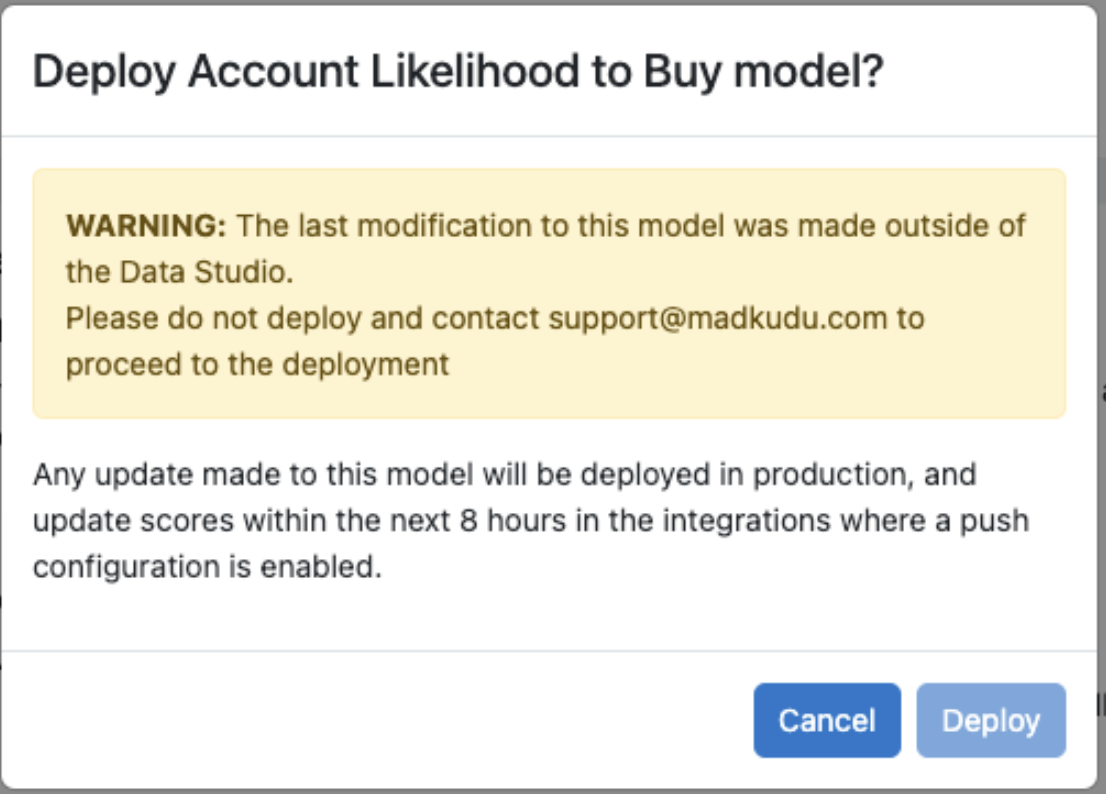Click the 'configuration is enabled.' line
This screenshot has height=794, width=1106.
coord(207,567)
